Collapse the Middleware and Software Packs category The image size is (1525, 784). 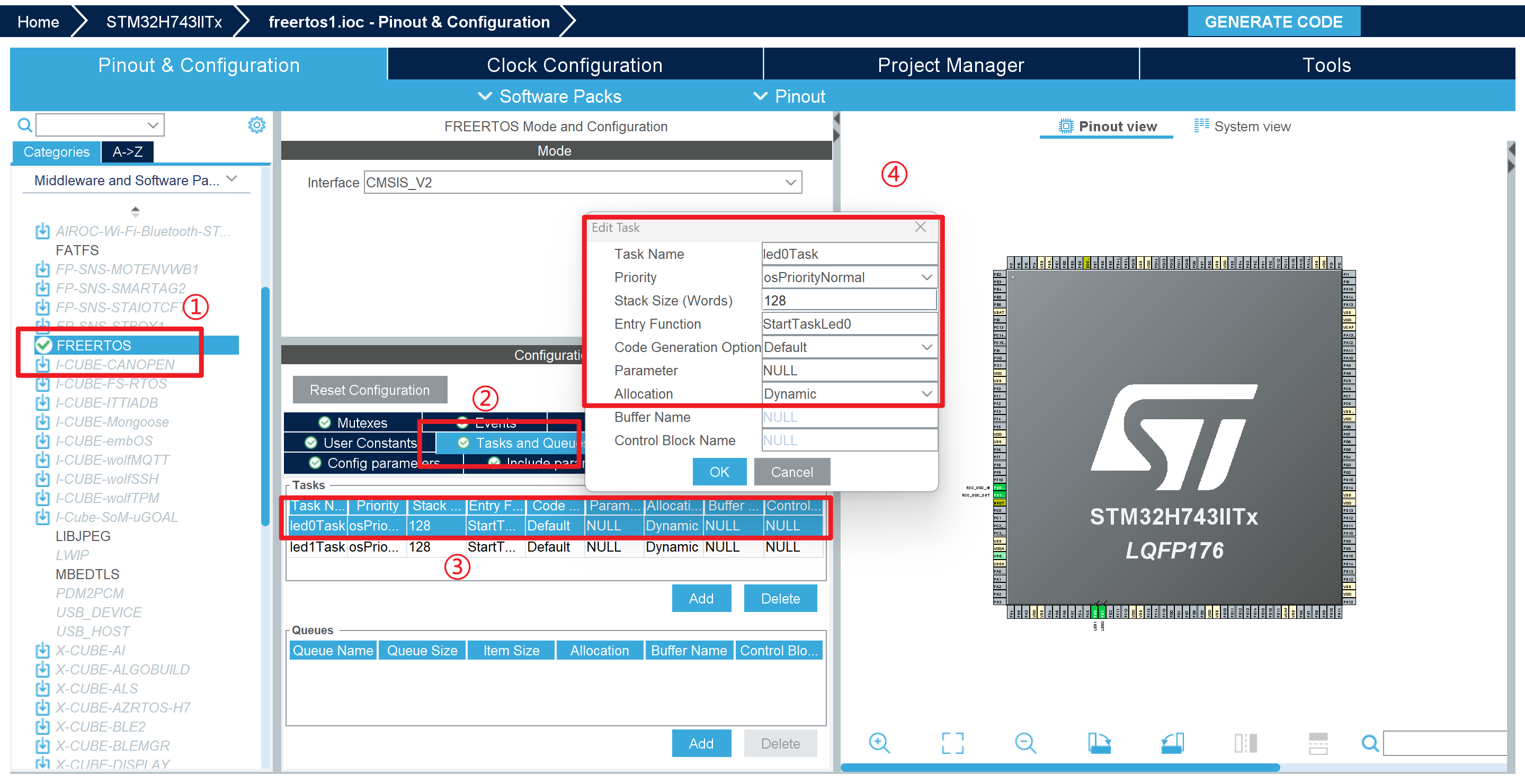[x=231, y=179]
